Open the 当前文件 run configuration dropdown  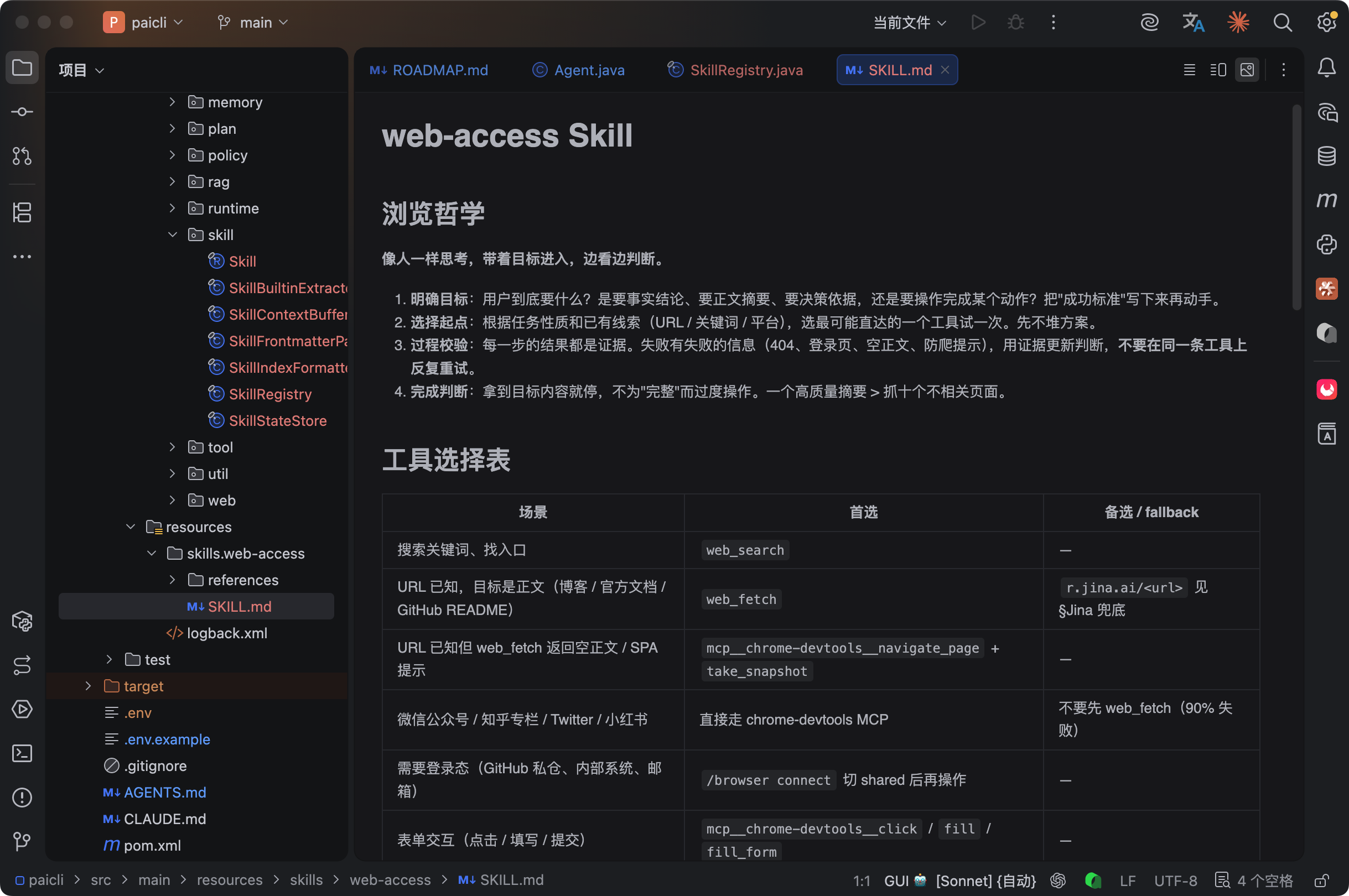[910, 22]
